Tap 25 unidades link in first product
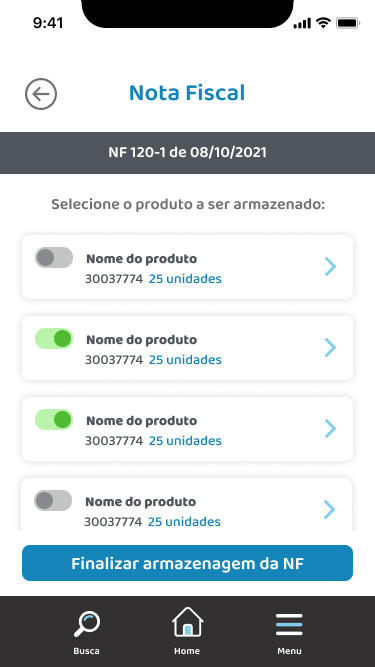 coord(185,279)
